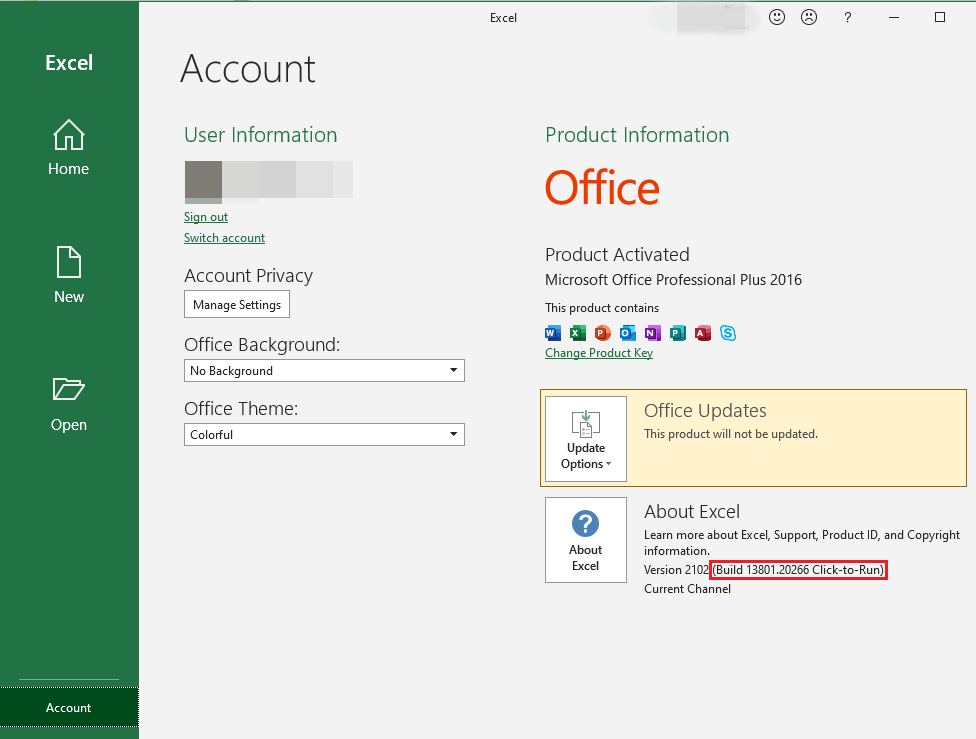The width and height of the screenshot is (976, 739).
Task: Click Microsoft Office Professional Plus 2016 text
Action: pyautogui.click(x=673, y=280)
